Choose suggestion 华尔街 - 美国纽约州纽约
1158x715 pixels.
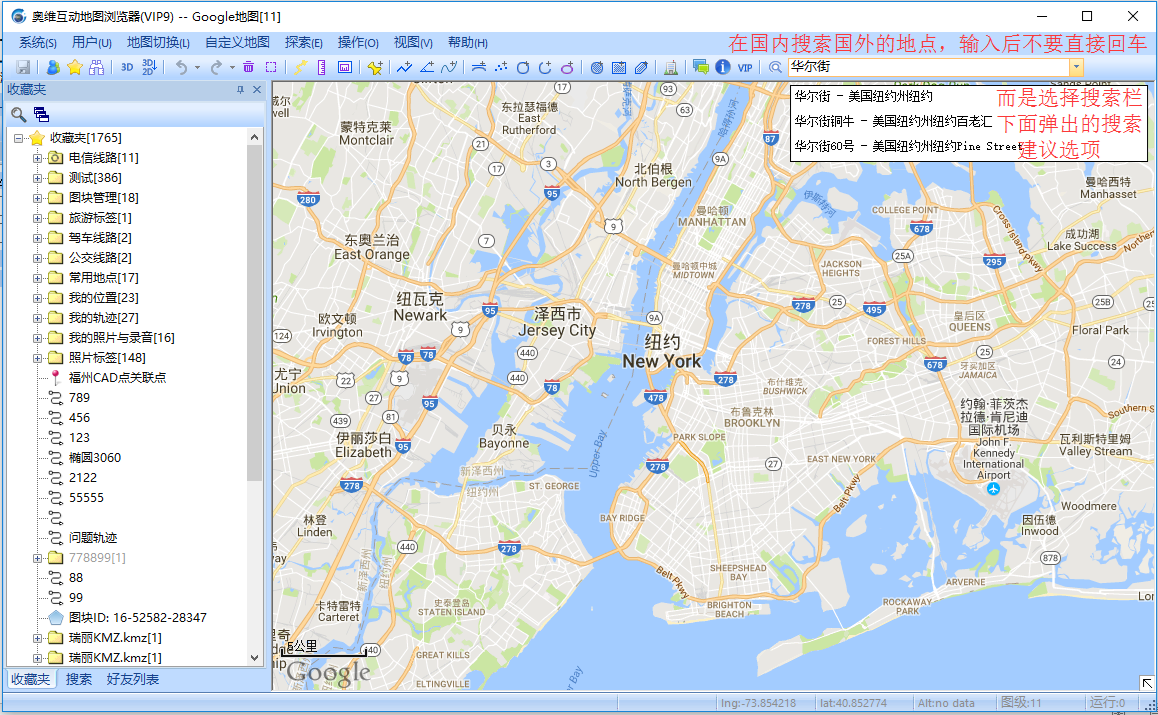coord(863,96)
